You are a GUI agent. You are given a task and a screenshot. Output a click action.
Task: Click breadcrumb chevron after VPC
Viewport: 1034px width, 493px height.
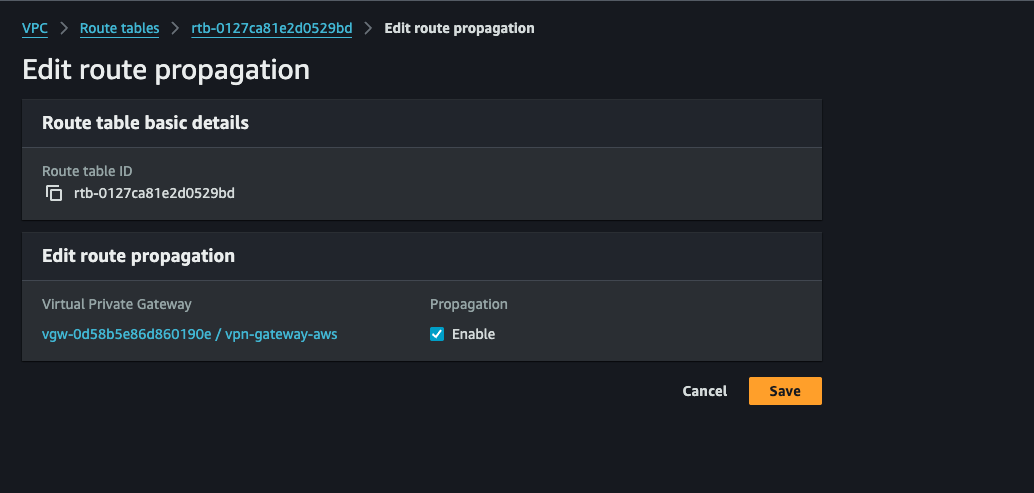[x=63, y=28]
